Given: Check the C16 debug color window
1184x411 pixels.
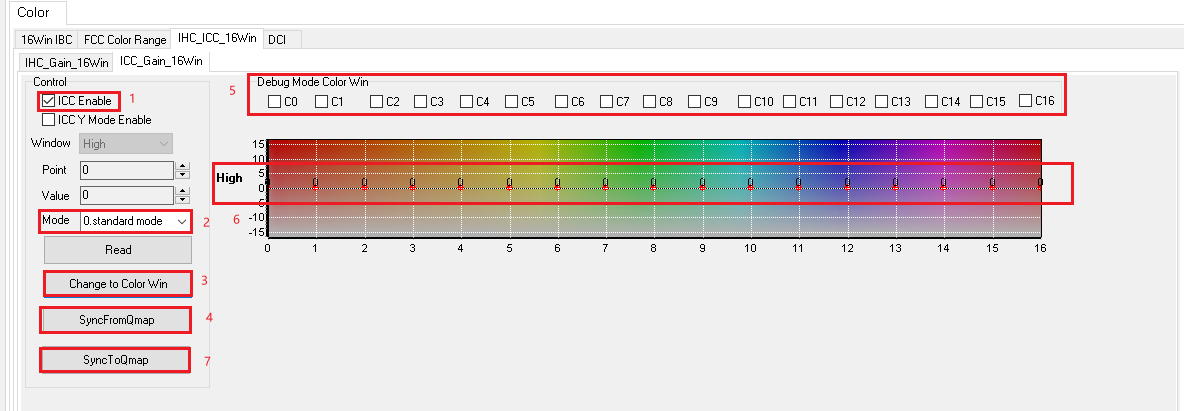Looking at the screenshot, I should click(1025, 100).
